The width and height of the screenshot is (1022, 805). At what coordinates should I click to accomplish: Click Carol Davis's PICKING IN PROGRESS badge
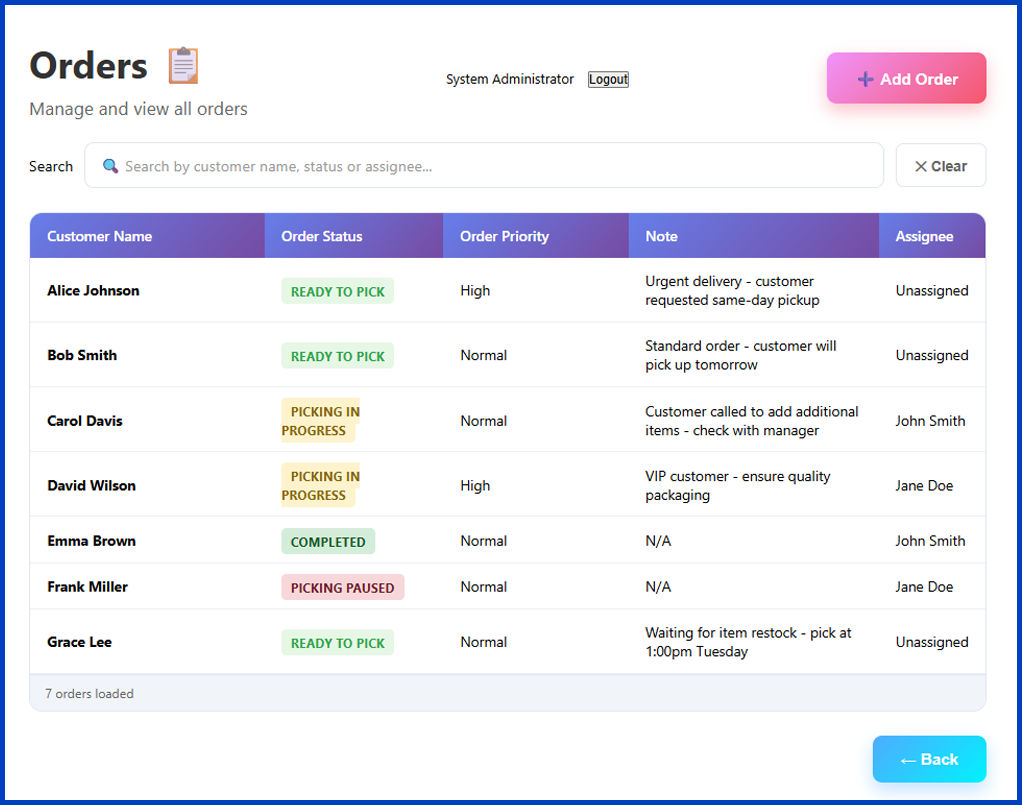click(x=320, y=421)
